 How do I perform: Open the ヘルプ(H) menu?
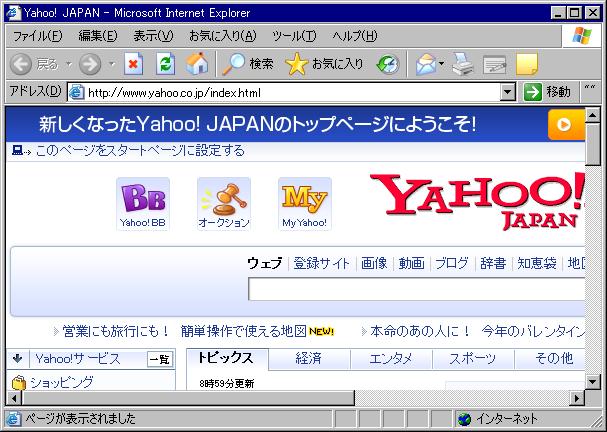[355, 36]
